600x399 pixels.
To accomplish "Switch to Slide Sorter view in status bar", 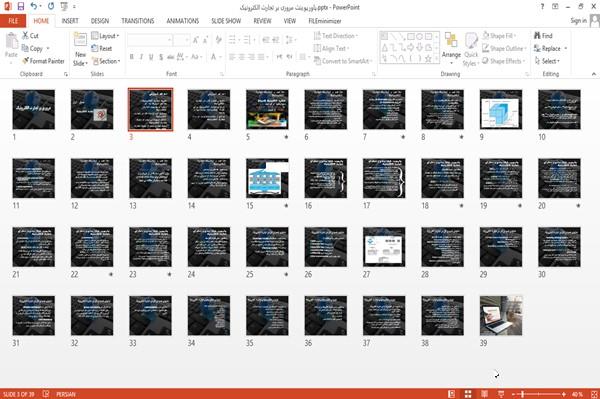I will [468, 394].
